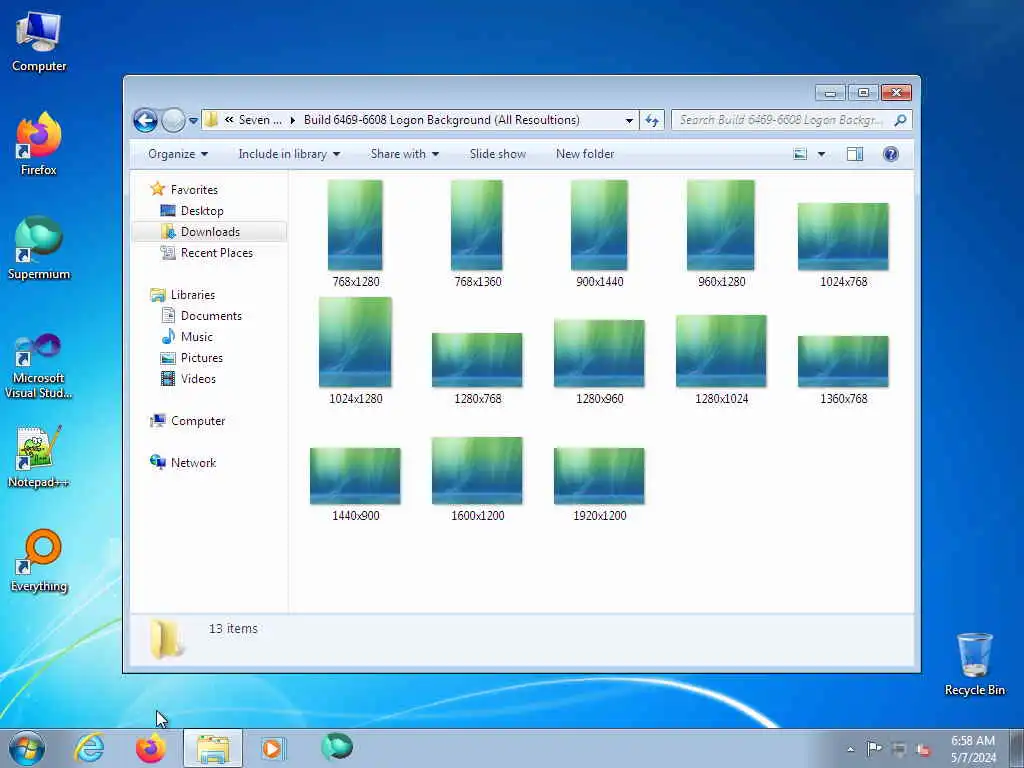Viewport: 1024px width, 768px height.
Task: Expand breadcrumb arrow after 'Seven ...'
Action: pos(293,120)
